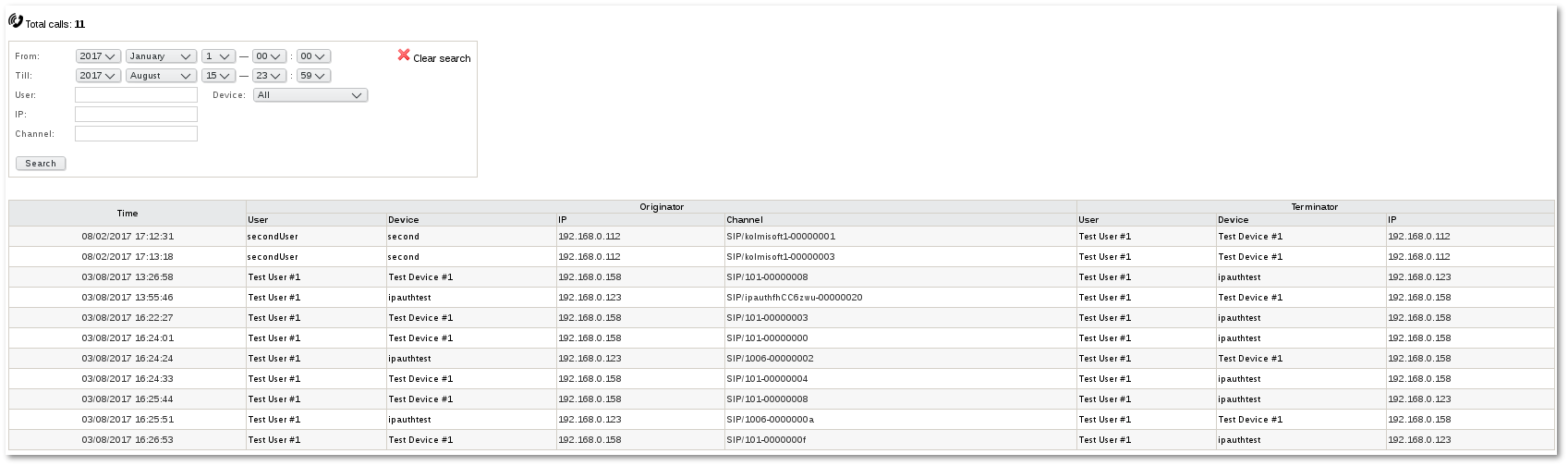Expand the Till month dropdown showing August
Screen dimensions: 1568x466
tap(161, 76)
